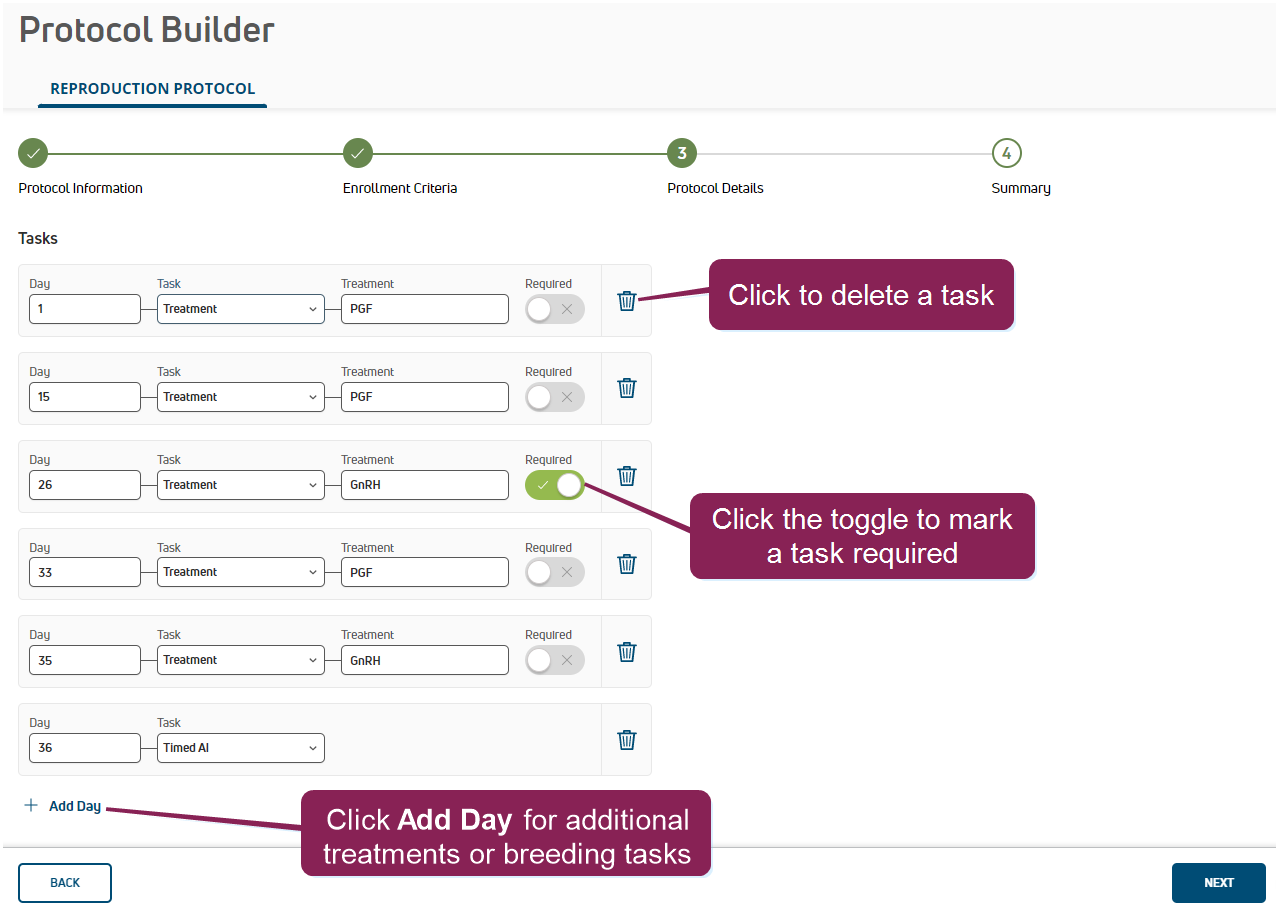The width and height of the screenshot is (1288, 922).
Task: Click the Day 15 Treatment field PGF
Action: [x=424, y=397]
